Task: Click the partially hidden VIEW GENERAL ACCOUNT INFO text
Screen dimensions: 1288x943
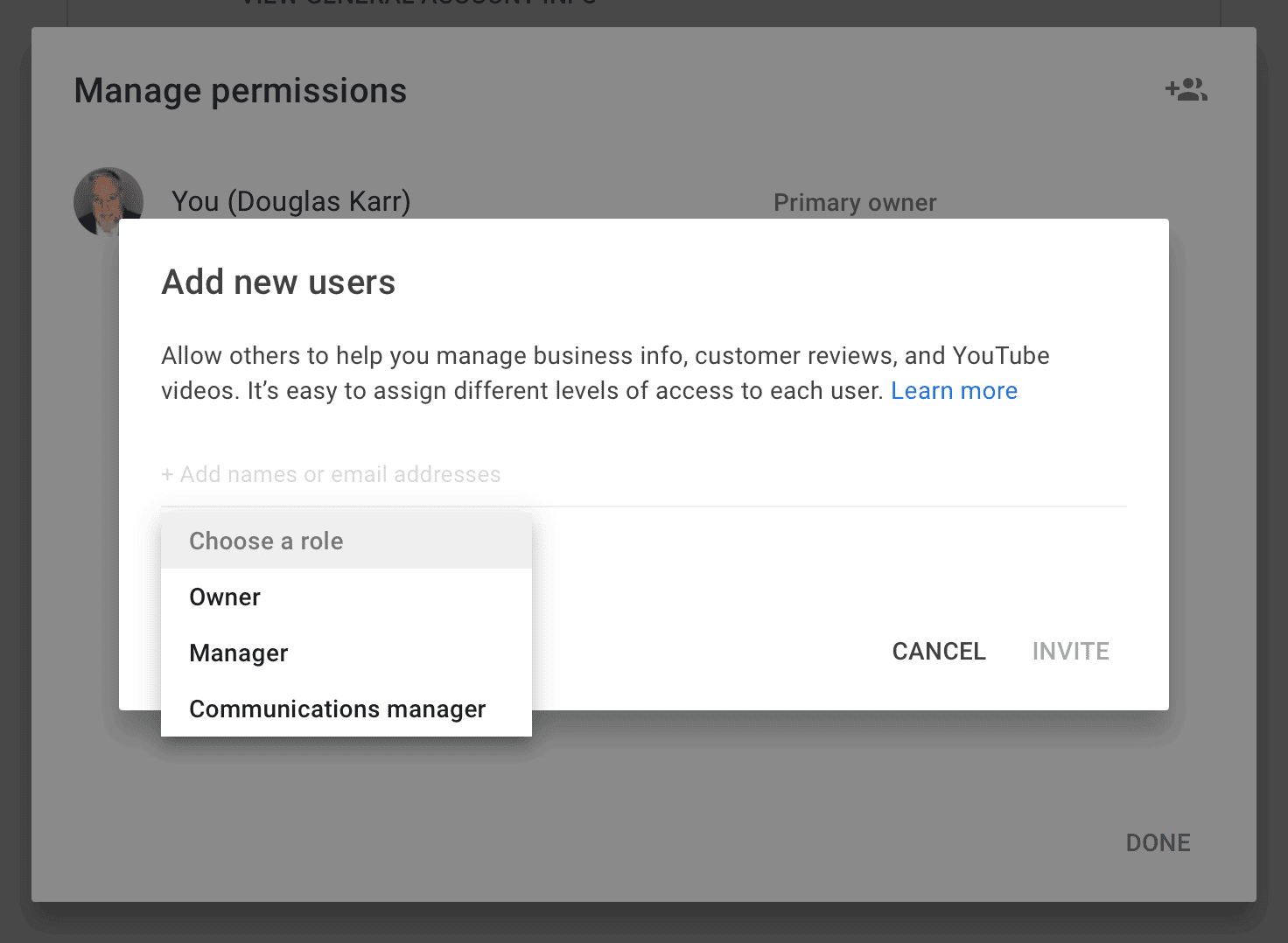Action: point(418,3)
